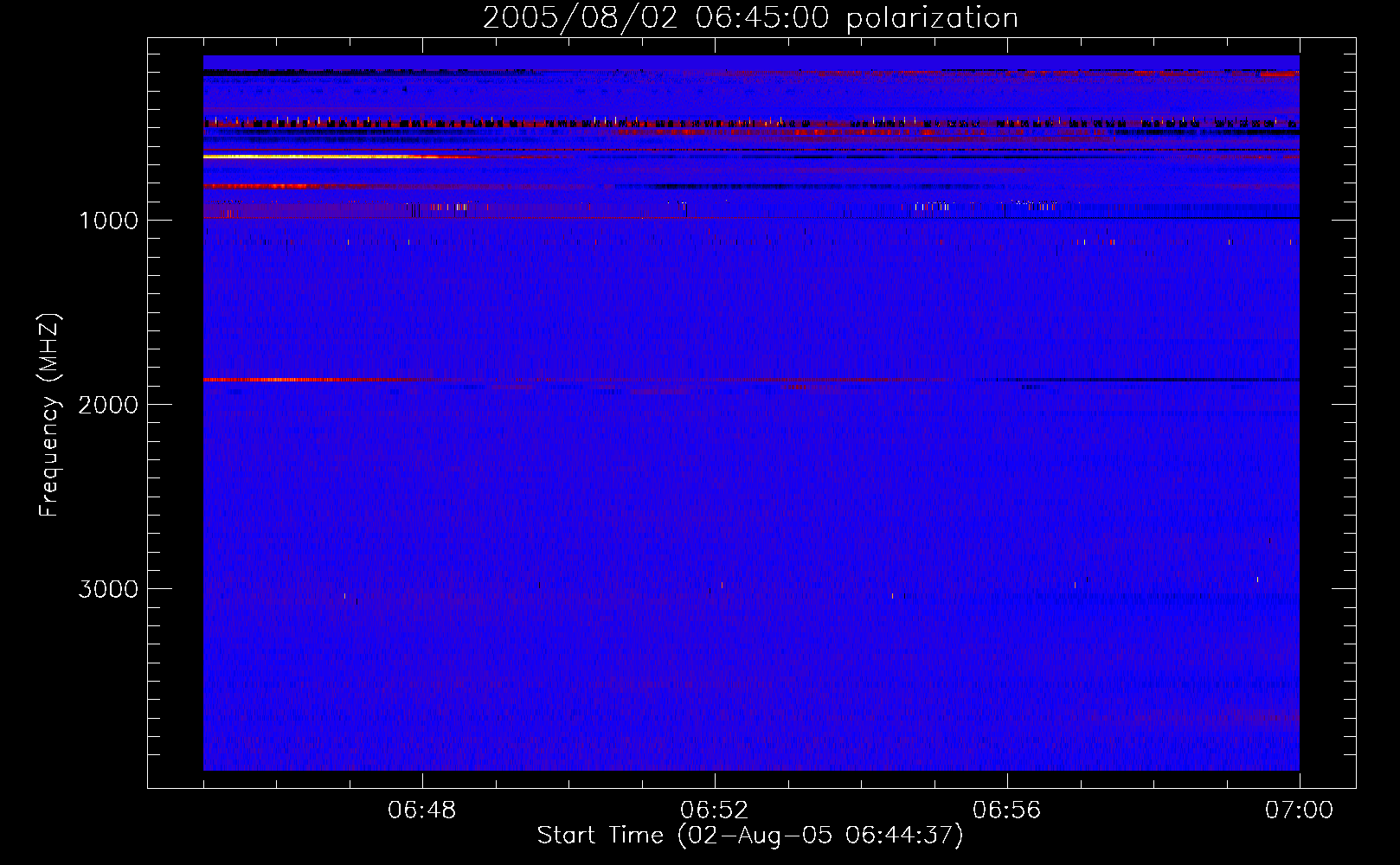Click the "06:48" time tick label
Screen dimensions: 1400x865
(422, 811)
